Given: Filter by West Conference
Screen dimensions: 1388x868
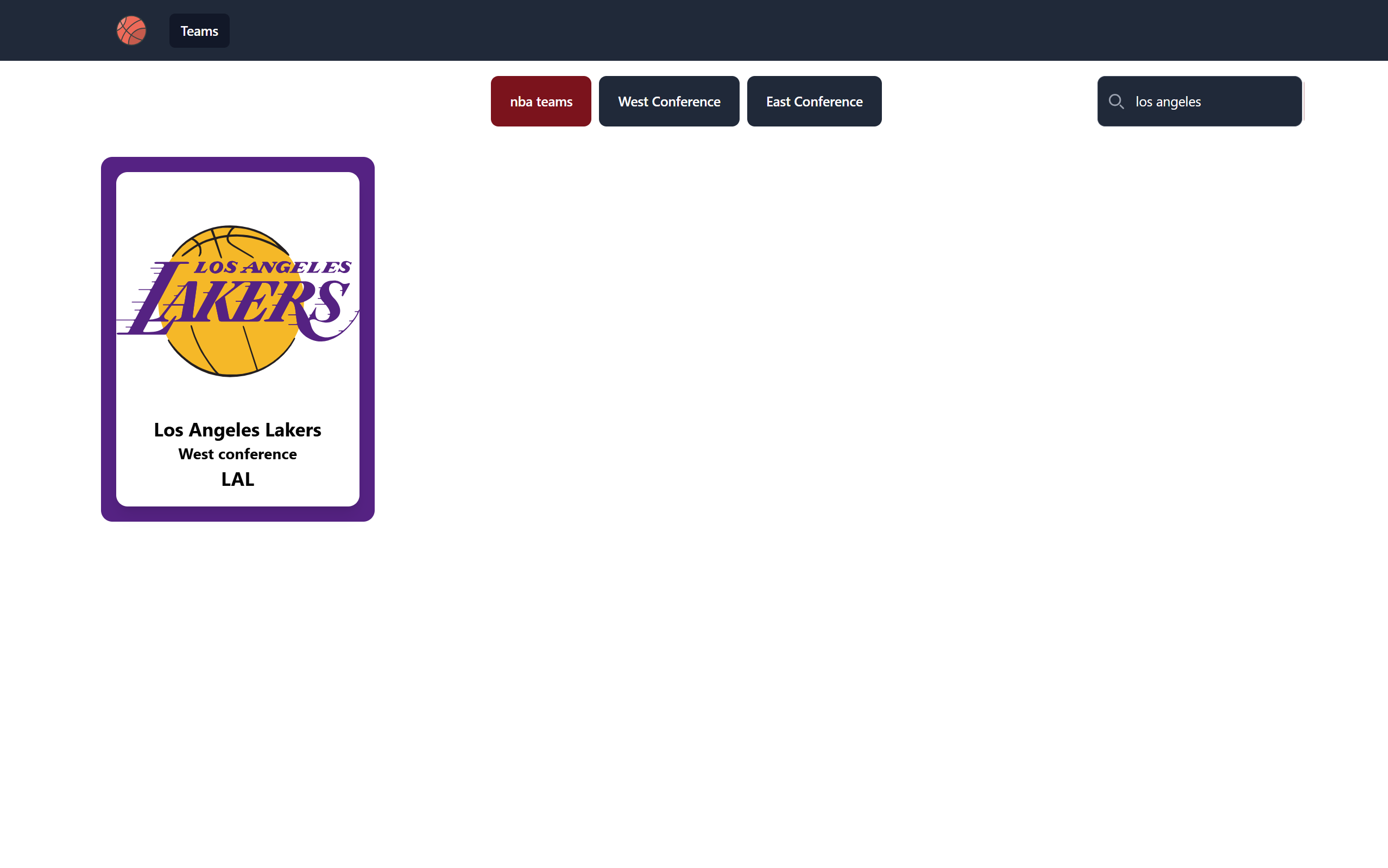Looking at the screenshot, I should click(x=668, y=102).
